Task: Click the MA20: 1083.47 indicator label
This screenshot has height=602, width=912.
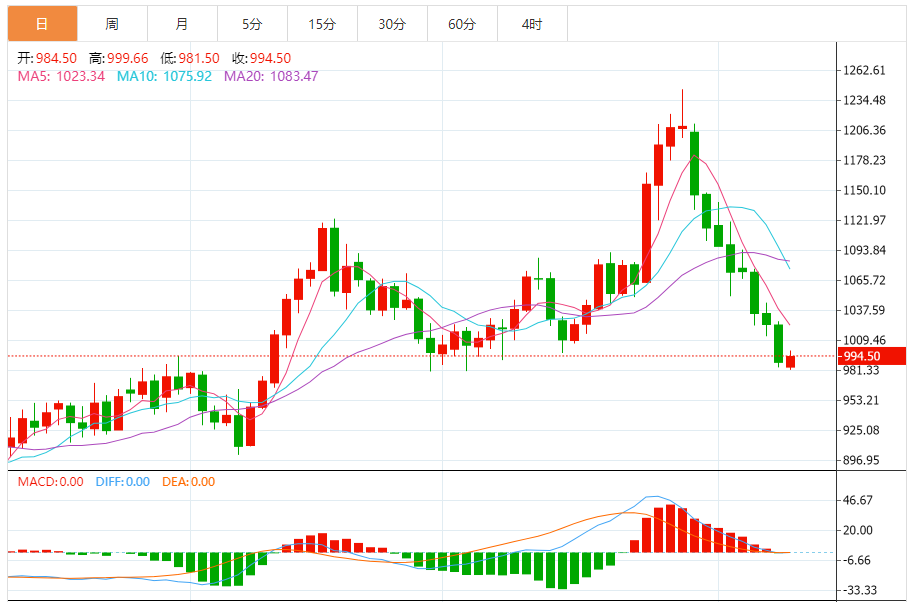Action: [x=271, y=76]
